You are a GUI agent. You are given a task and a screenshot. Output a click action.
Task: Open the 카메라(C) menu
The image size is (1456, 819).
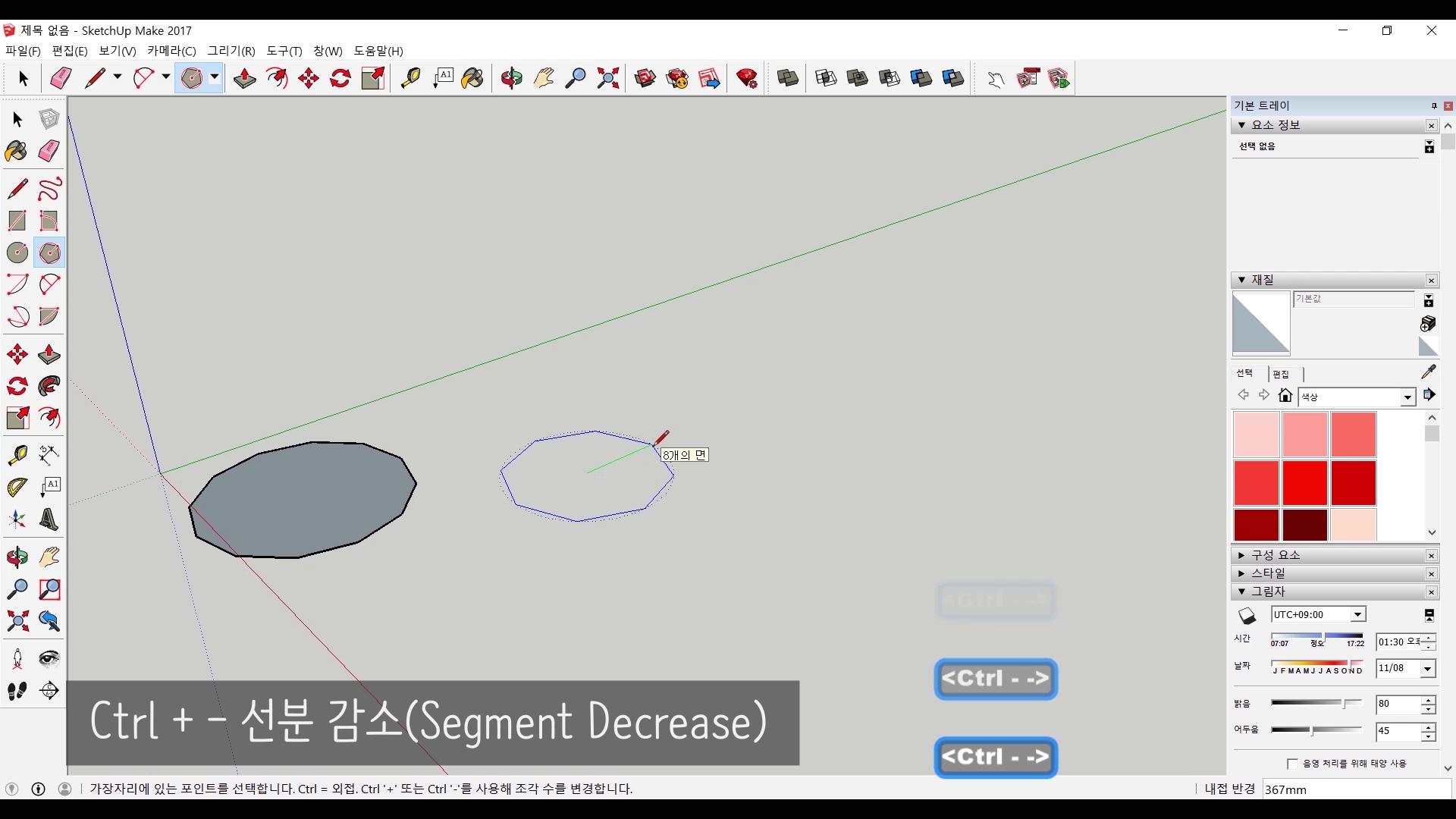[171, 51]
